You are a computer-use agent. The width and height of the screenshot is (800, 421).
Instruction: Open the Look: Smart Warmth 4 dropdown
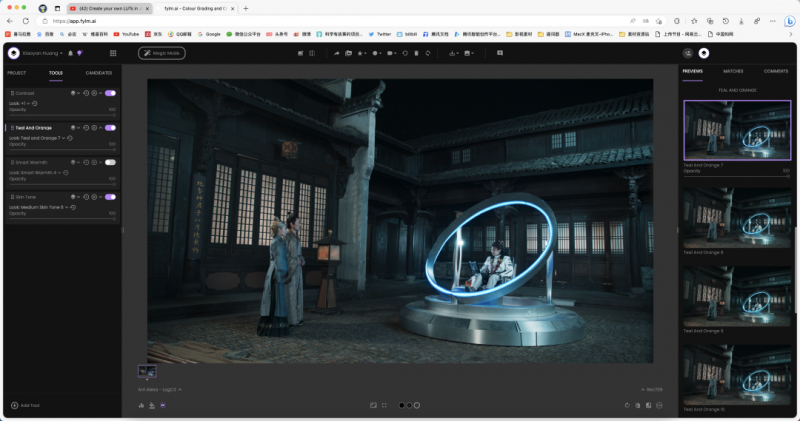[35, 173]
